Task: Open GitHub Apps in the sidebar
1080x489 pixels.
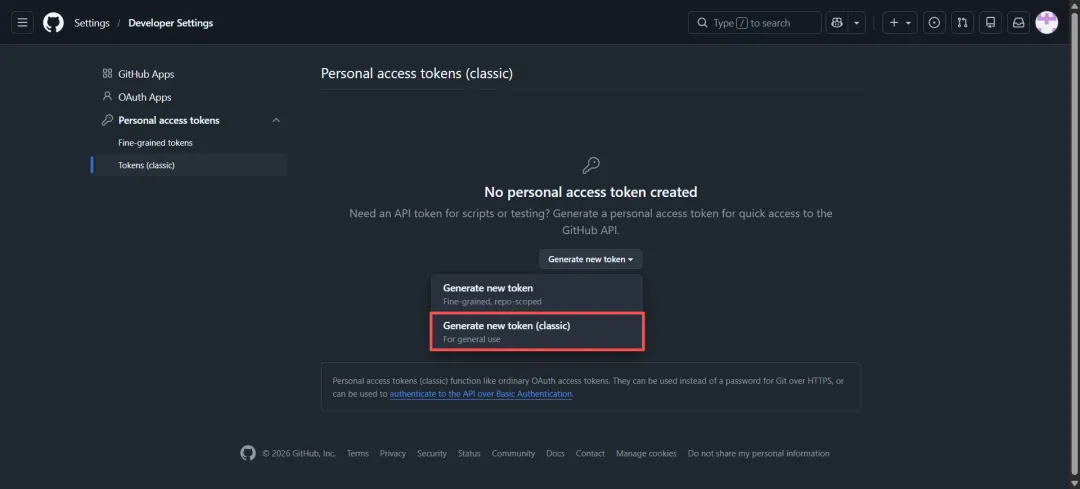Action: (x=146, y=74)
